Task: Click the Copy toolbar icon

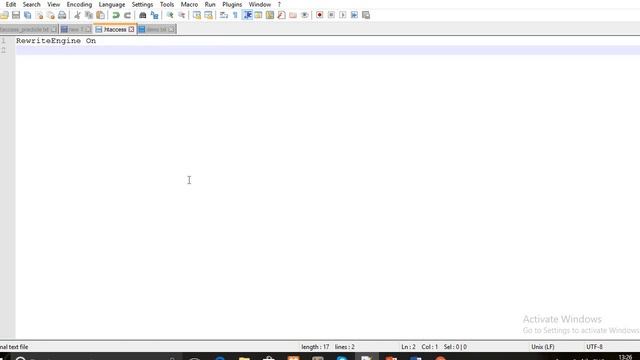Action: [x=89, y=15]
